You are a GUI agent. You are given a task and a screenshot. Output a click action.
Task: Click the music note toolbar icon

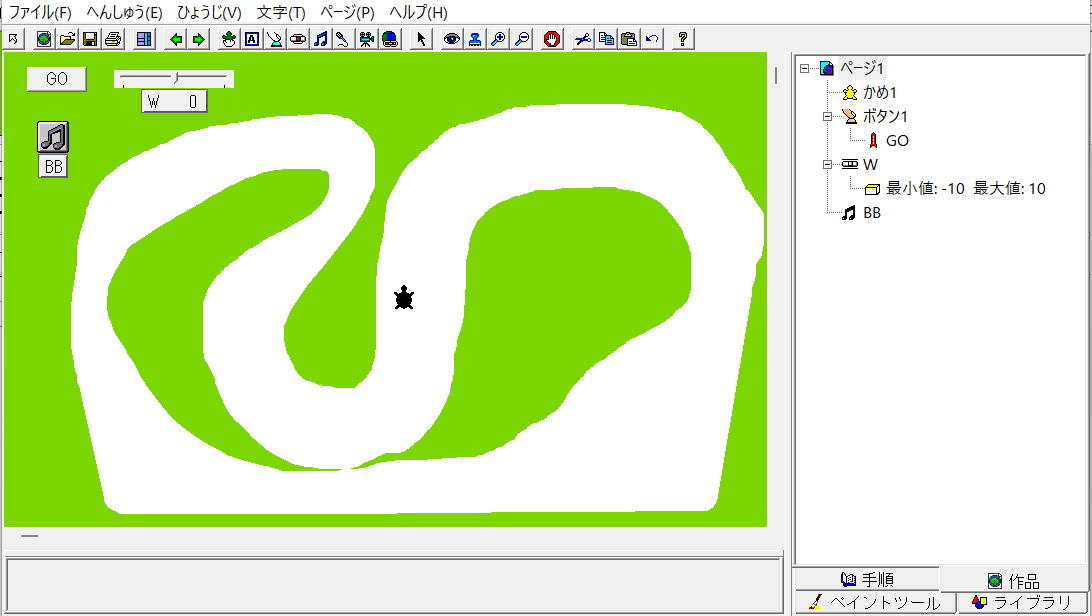click(320, 39)
